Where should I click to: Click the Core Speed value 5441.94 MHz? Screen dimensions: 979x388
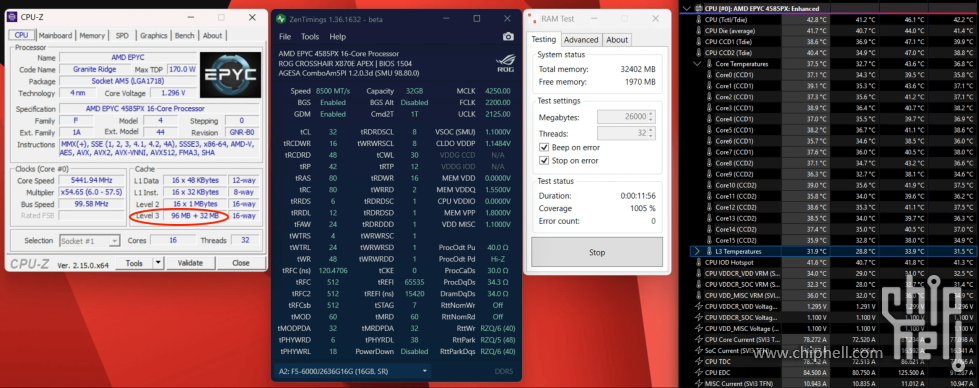tap(91, 181)
